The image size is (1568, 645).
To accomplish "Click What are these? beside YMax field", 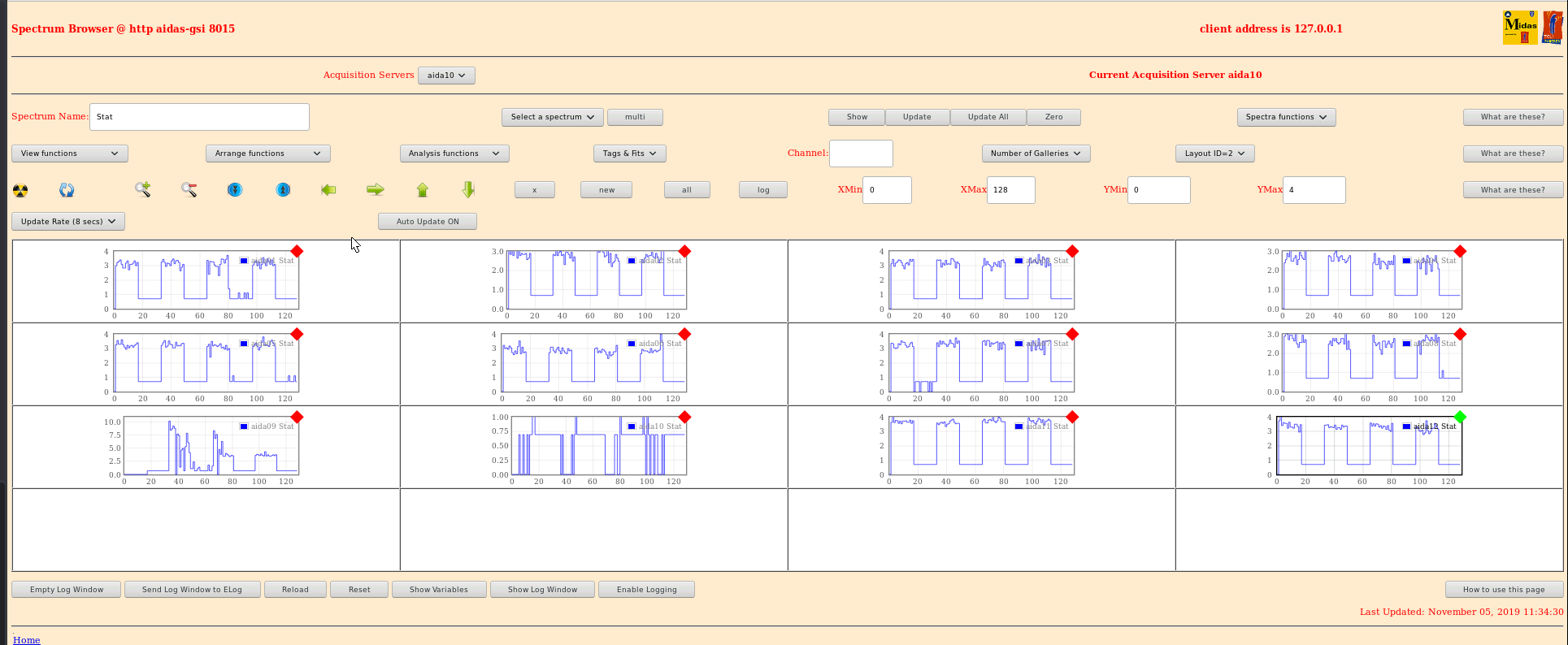I will [1513, 189].
